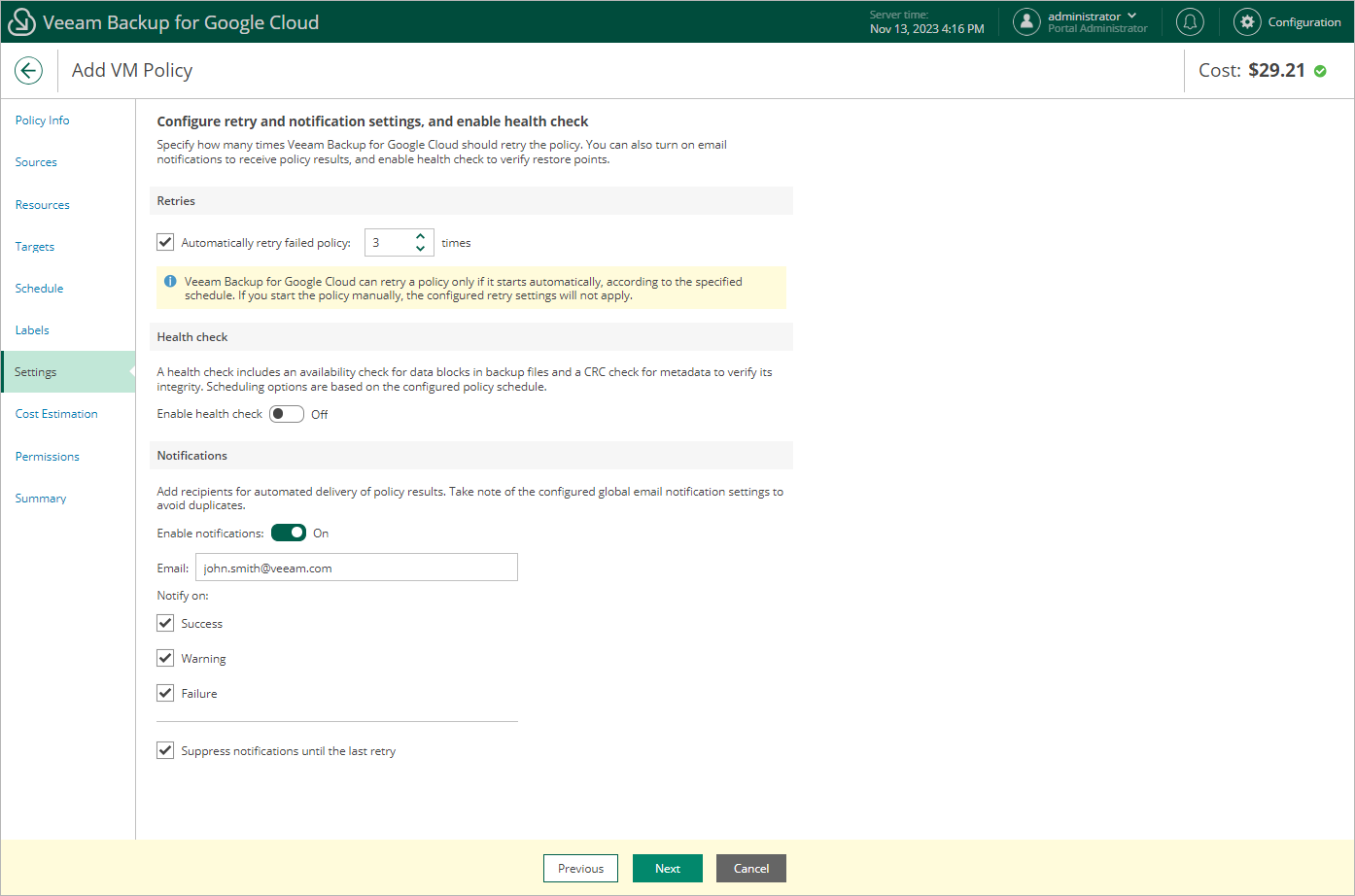This screenshot has height=896, width=1355.
Task: Click the Next button
Action: (668, 869)
